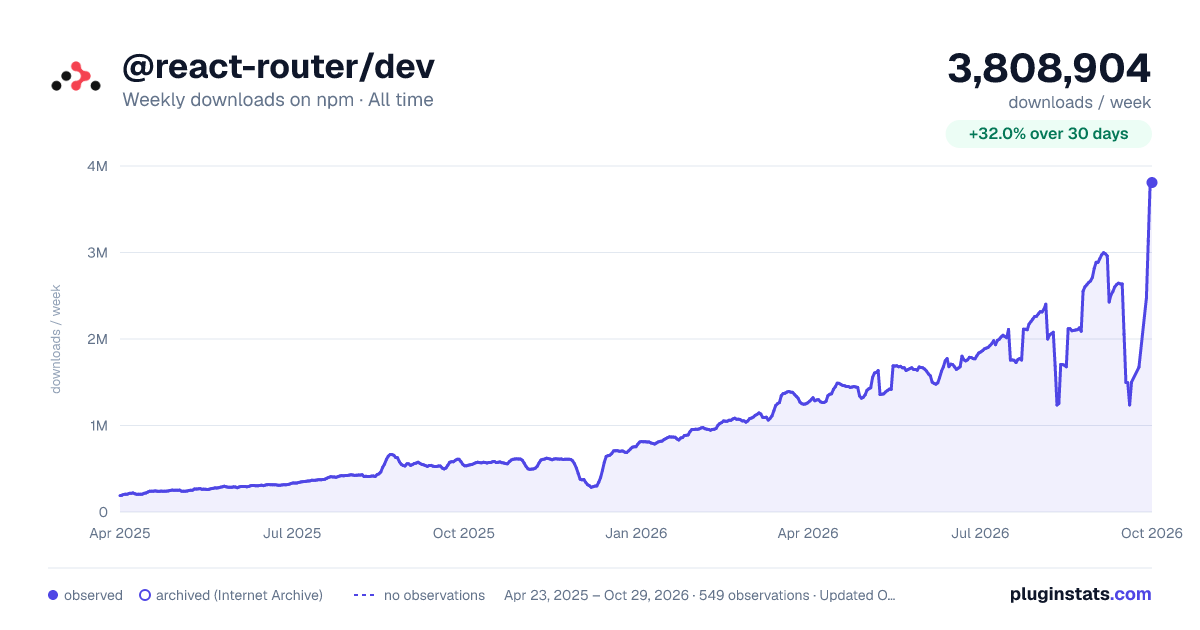Click the Apr 2026 x-axis label

coord(807,533)
